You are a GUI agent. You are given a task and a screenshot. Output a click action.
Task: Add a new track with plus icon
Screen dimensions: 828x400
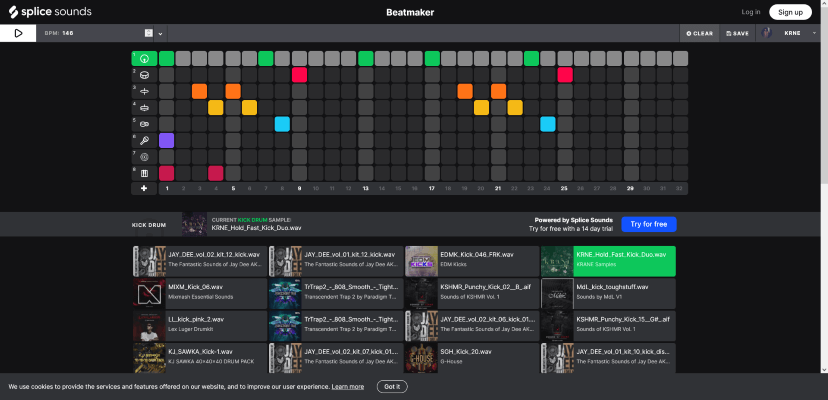click(x=144, y=189)
